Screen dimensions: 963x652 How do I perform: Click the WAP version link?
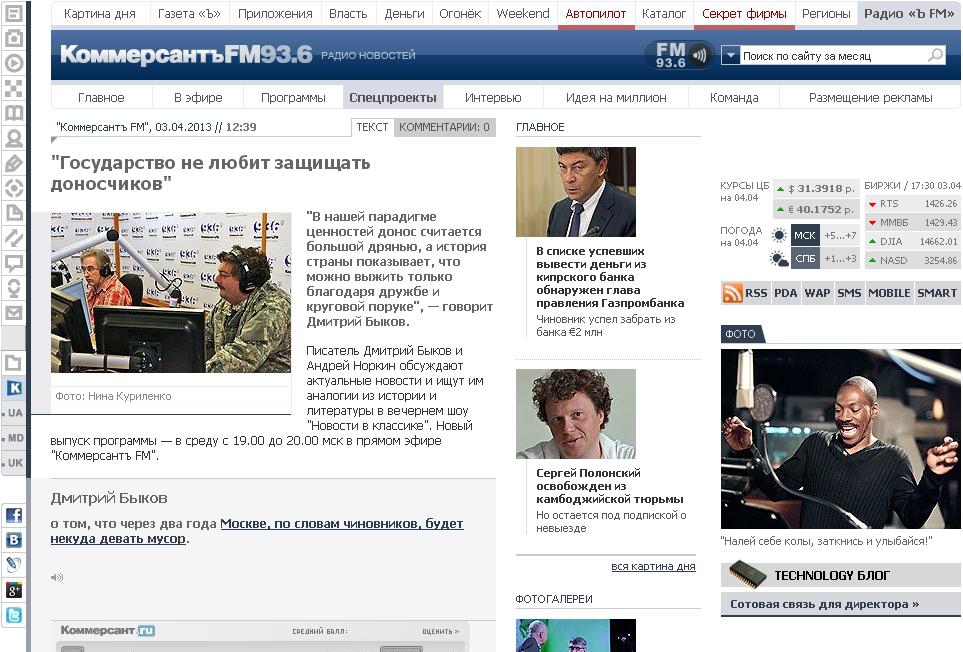817,293
